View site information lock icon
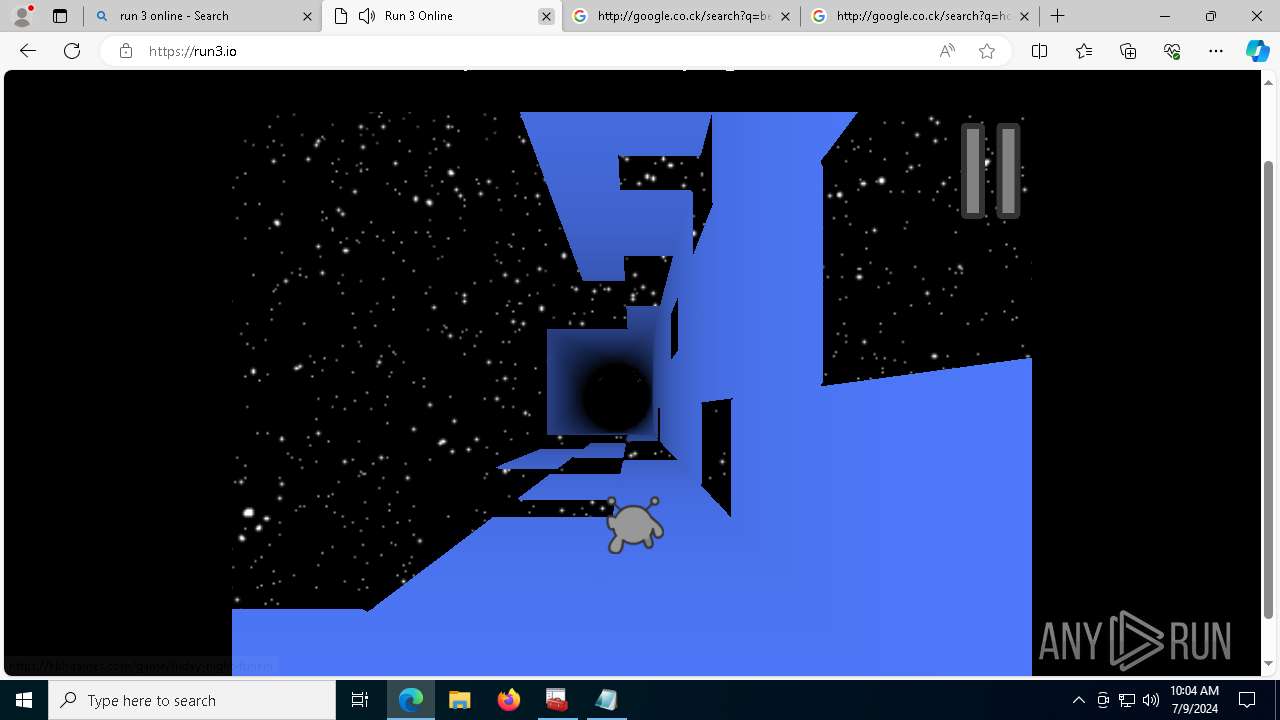Viewport: 1280px width, 720px height. pyautogui.click(x=126, y=51)
